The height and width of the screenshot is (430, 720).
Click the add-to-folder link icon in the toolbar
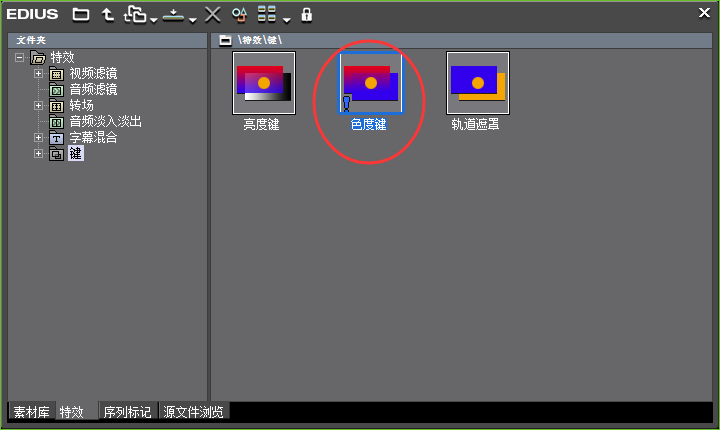point(135,14)
